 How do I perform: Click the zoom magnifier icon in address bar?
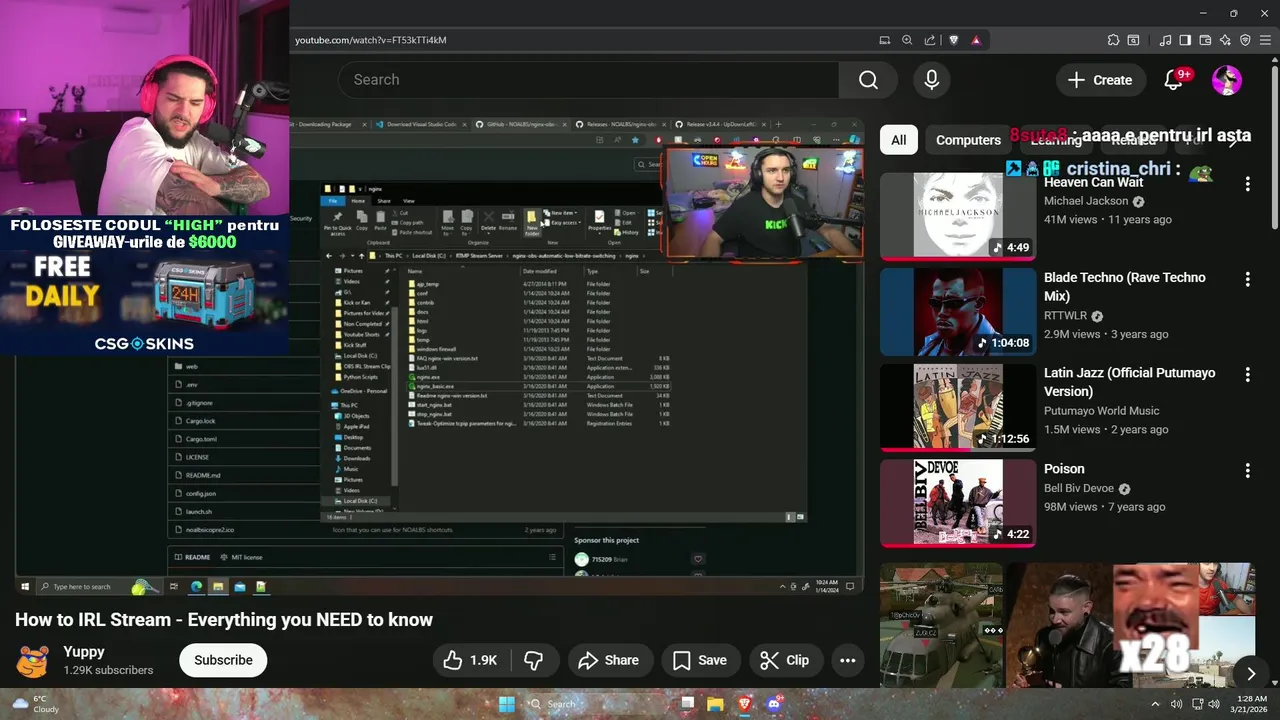point(907,40)
